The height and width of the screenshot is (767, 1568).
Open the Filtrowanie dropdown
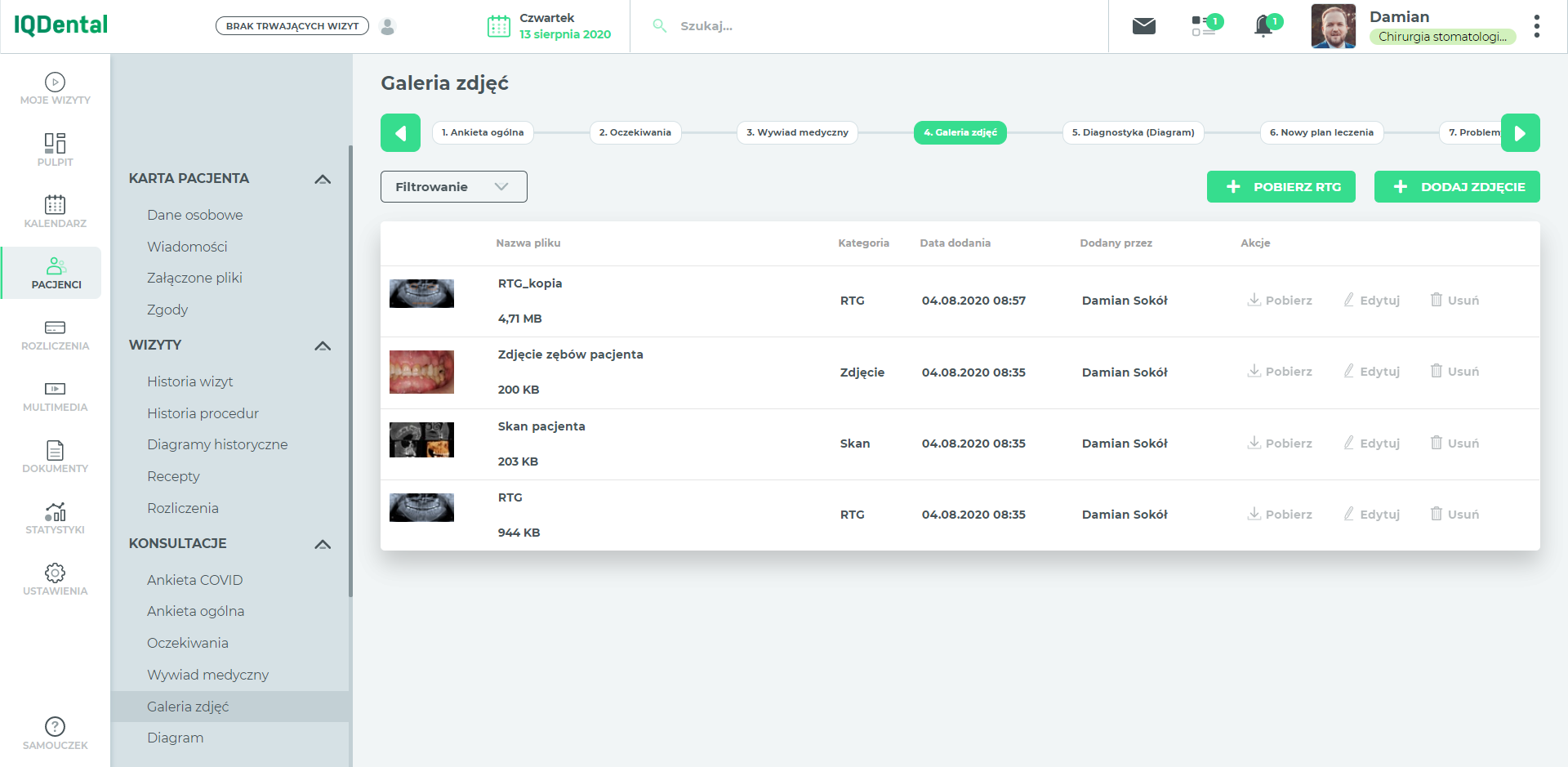tap(454, 186)
